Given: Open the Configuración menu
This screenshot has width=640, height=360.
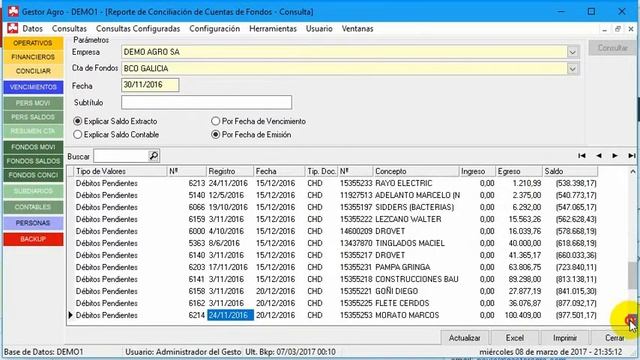Looking at the screenshot, I should [x=215, y=29].
